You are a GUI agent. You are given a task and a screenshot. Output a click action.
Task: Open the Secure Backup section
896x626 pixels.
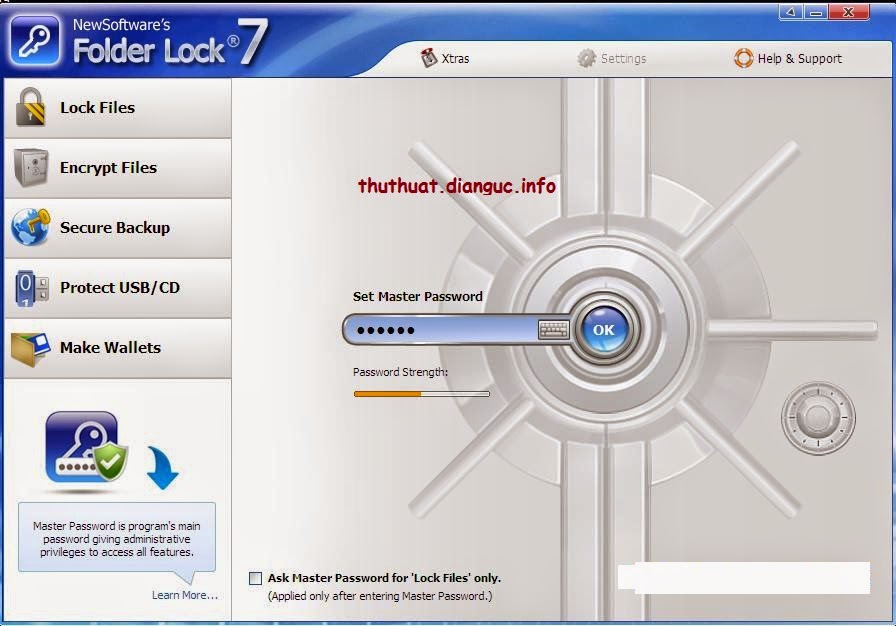click(118, 228)
